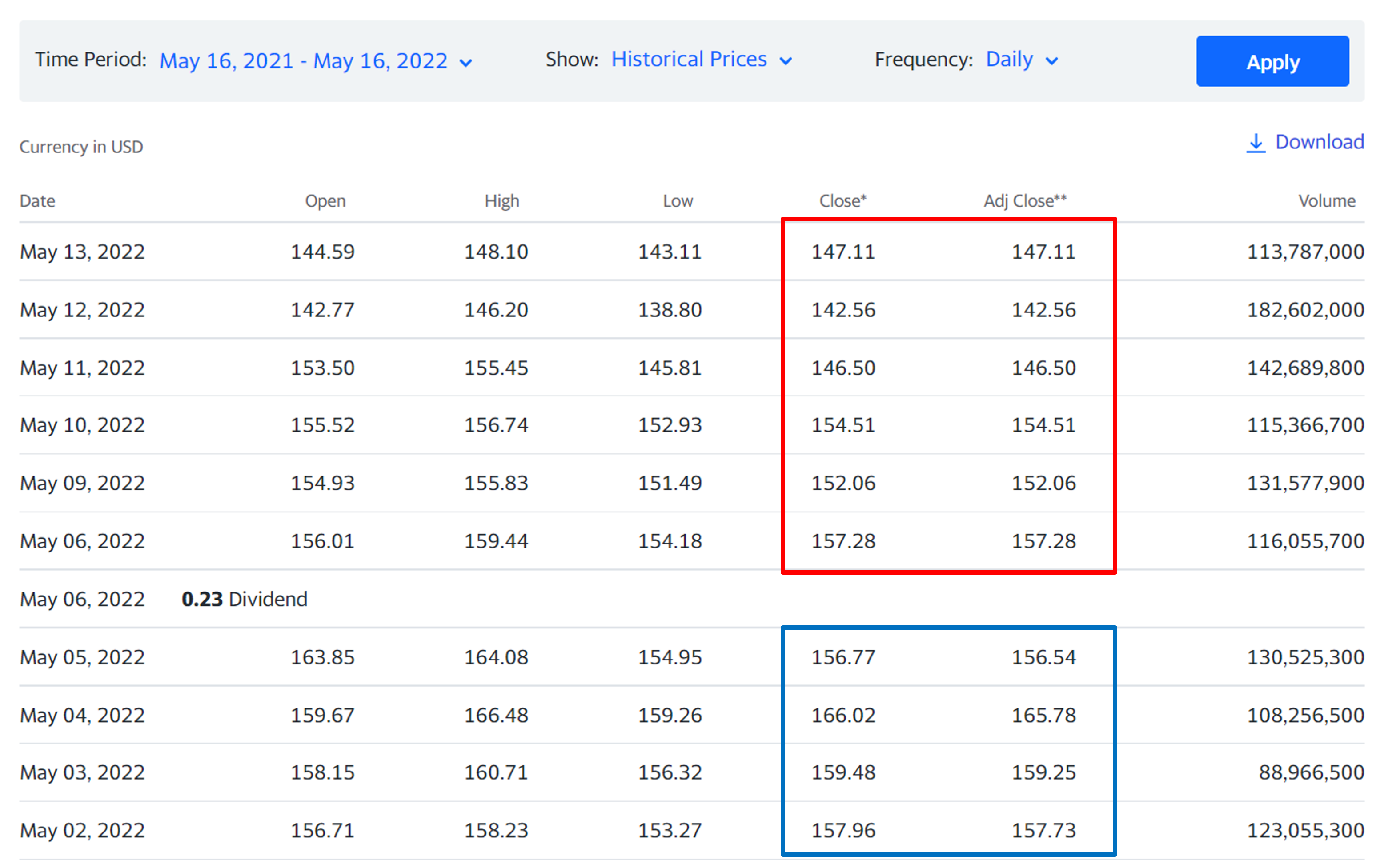Click the Date column header
This screenshot has width=1380, height=868.
[x=37, y=201]
